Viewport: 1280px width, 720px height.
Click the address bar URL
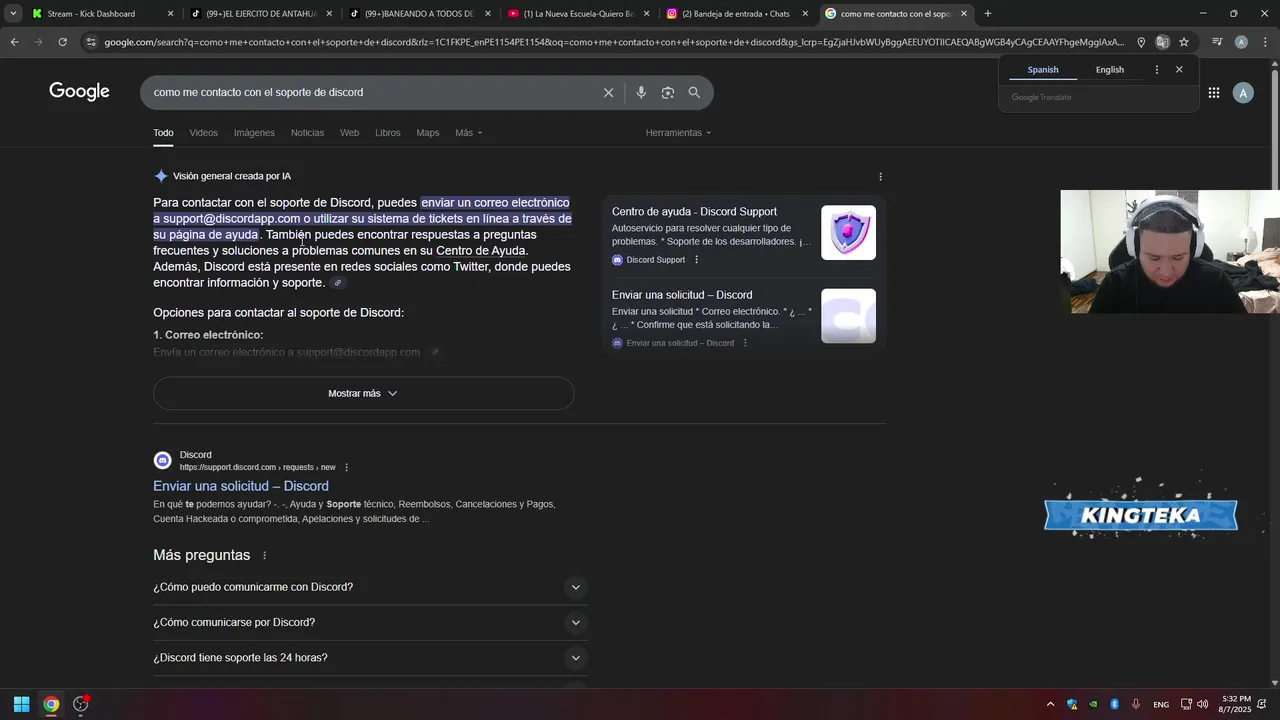(x=614, y=42)
